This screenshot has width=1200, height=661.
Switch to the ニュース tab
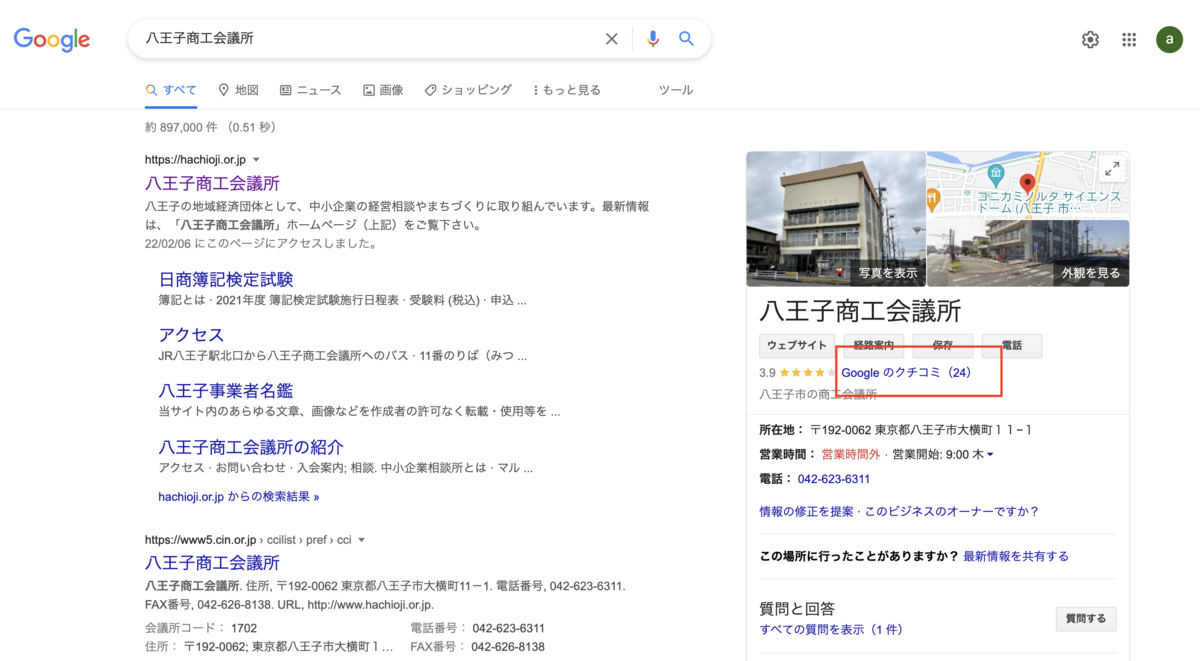pyautogui.click(x=313, y=89)
